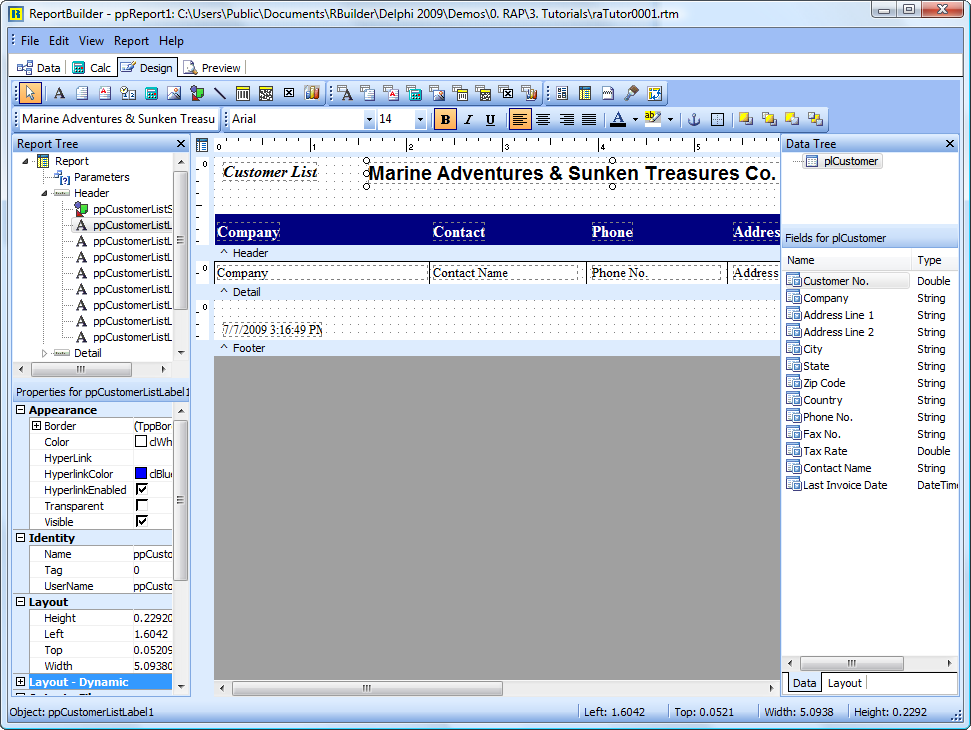Collapse the Appearance property group
This screenshot has width=971, height=730.
point(20,409)
